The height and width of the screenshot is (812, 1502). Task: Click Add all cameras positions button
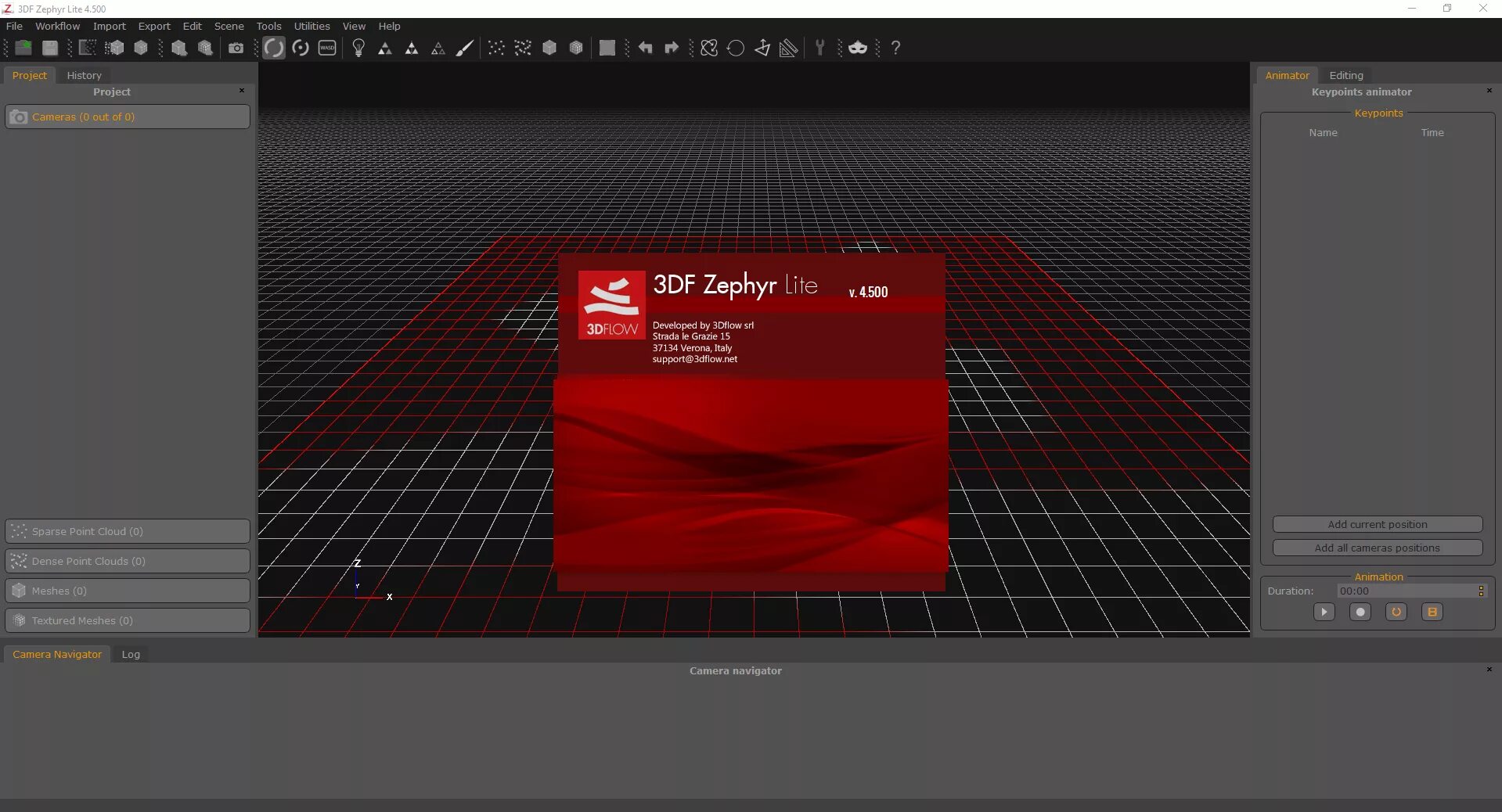(1378, 548)
